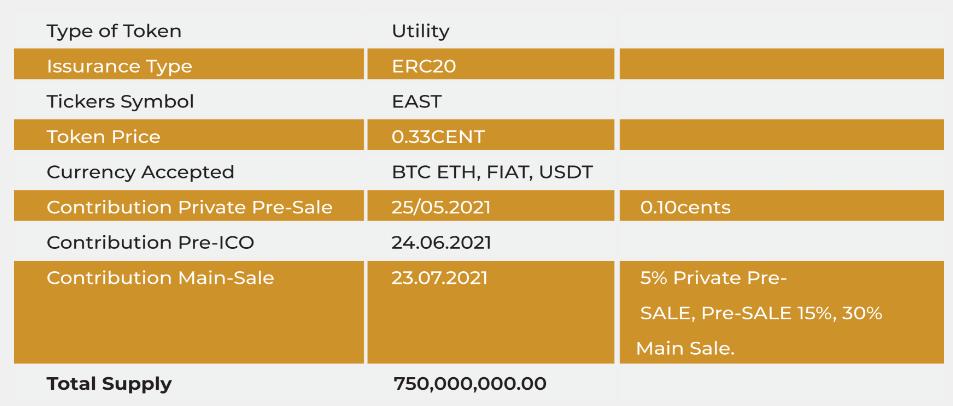Click the Issurance Type row label
This screenshot has height=406, width=953.
coord(119,66)
